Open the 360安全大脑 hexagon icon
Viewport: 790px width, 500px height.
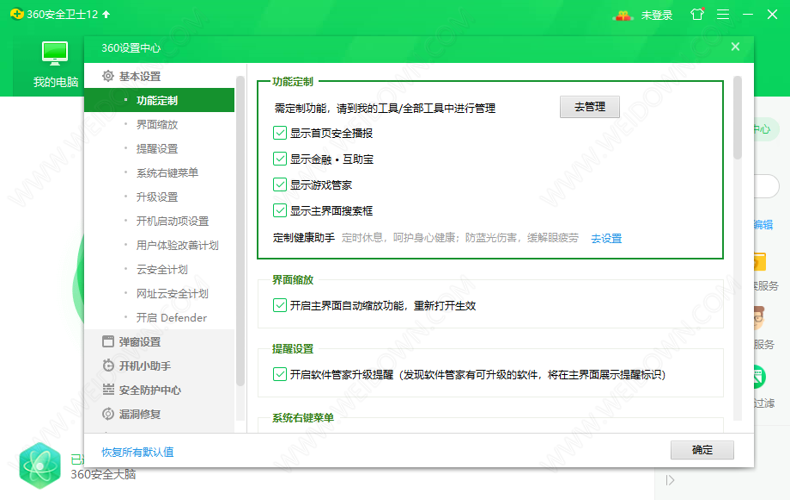tap(40, 466)
